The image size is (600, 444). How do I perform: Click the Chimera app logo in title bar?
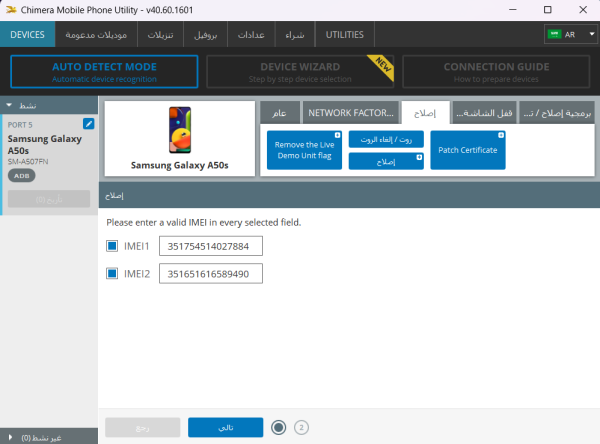click(x=11, y=10)
